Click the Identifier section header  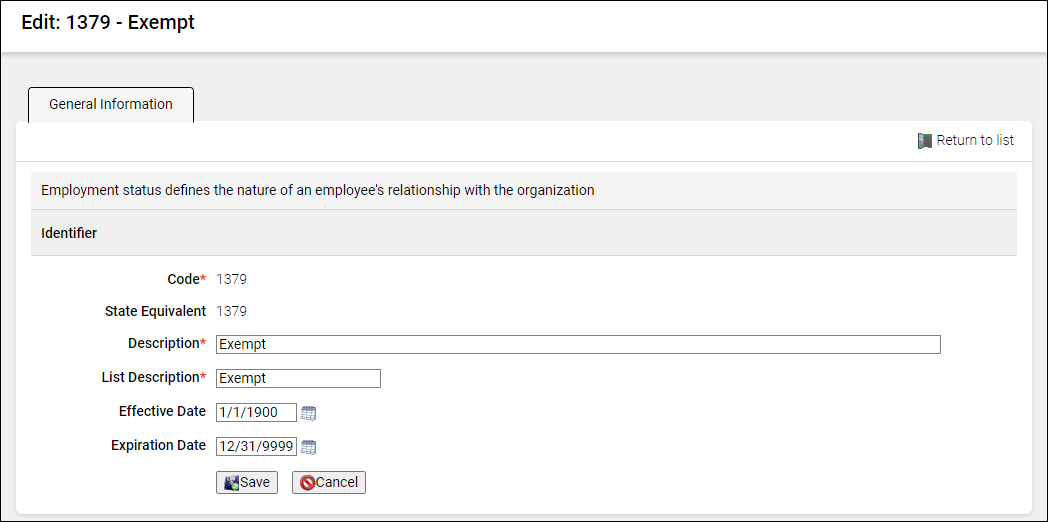pos(69,233)
